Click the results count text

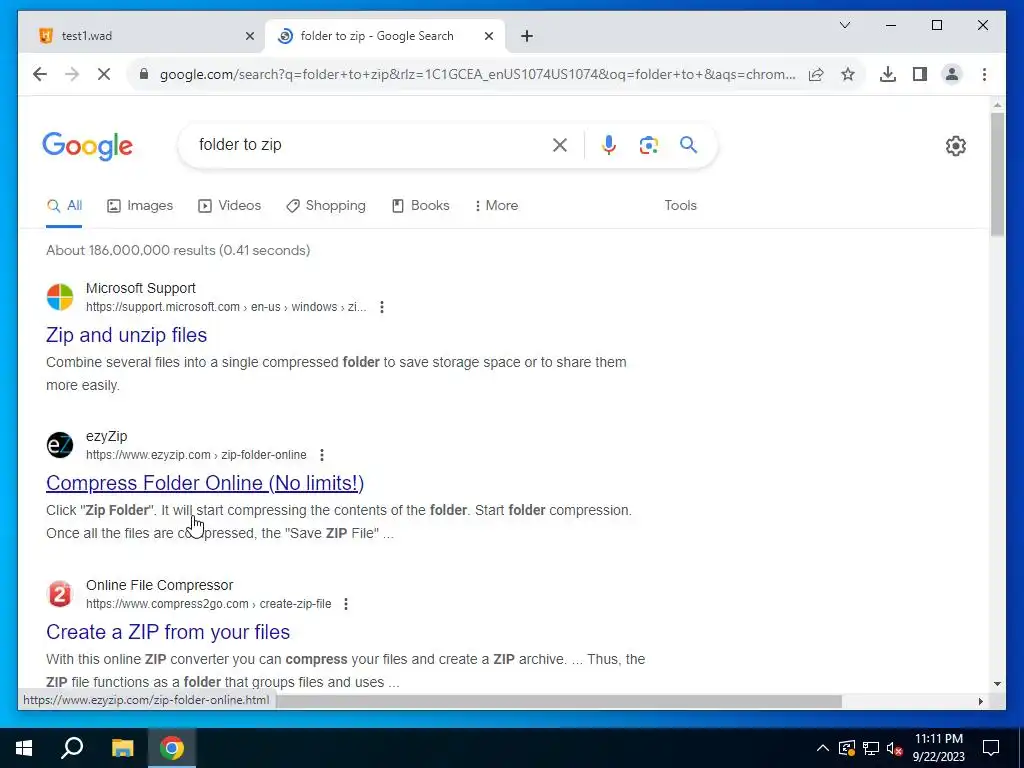pos(178,250)
